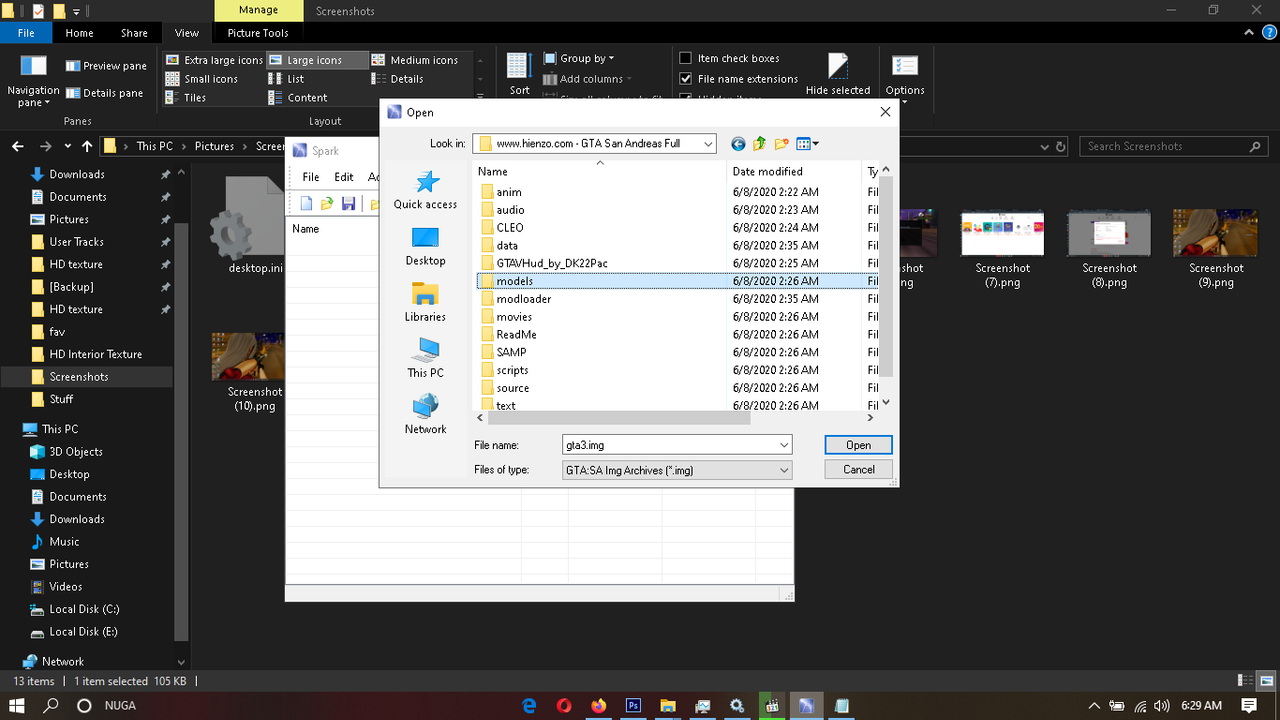Expand the File name combo box arrow

(x=784, y=445)
